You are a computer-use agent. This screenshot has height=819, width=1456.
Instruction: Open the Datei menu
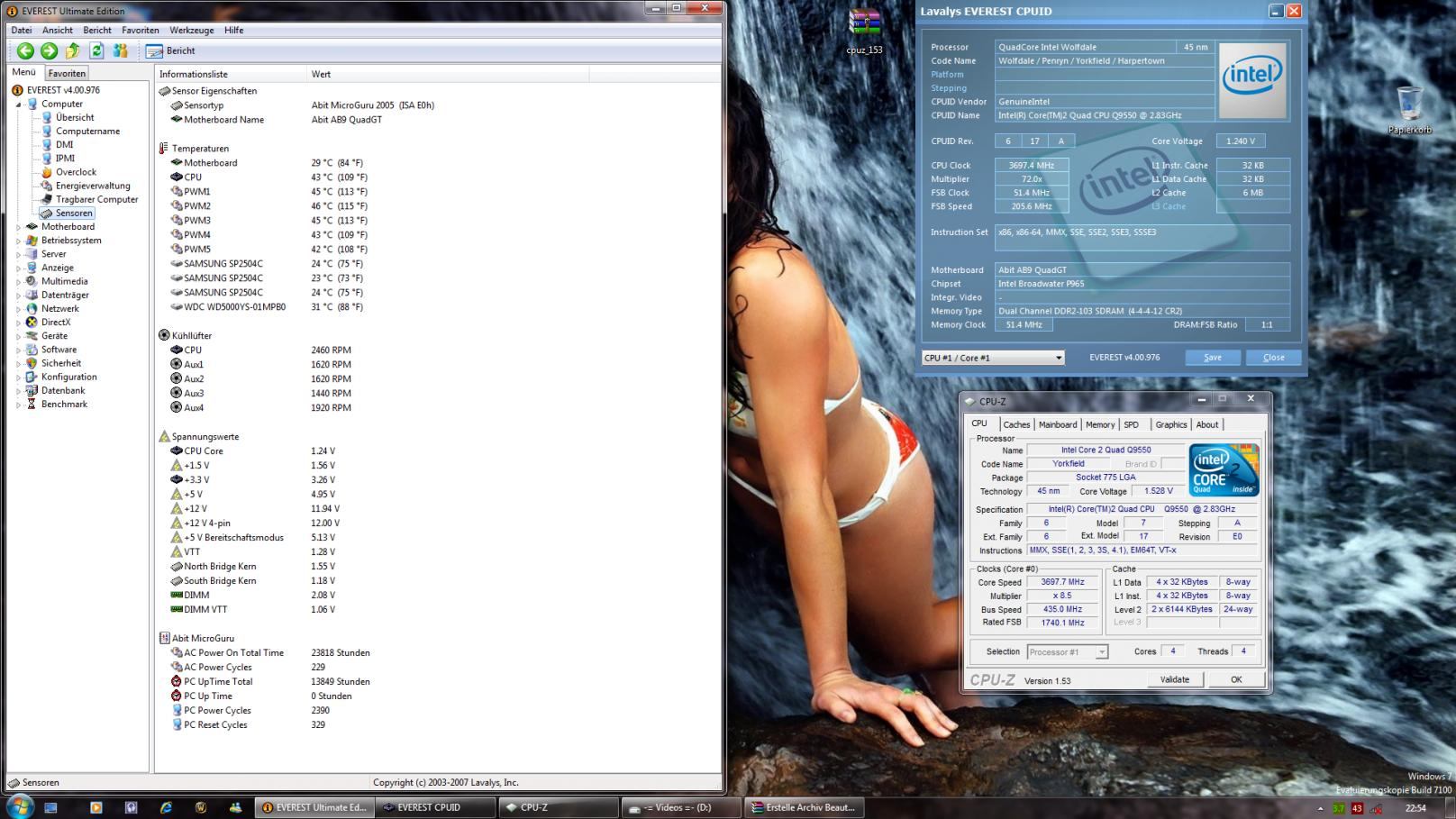tap(22, 30)
